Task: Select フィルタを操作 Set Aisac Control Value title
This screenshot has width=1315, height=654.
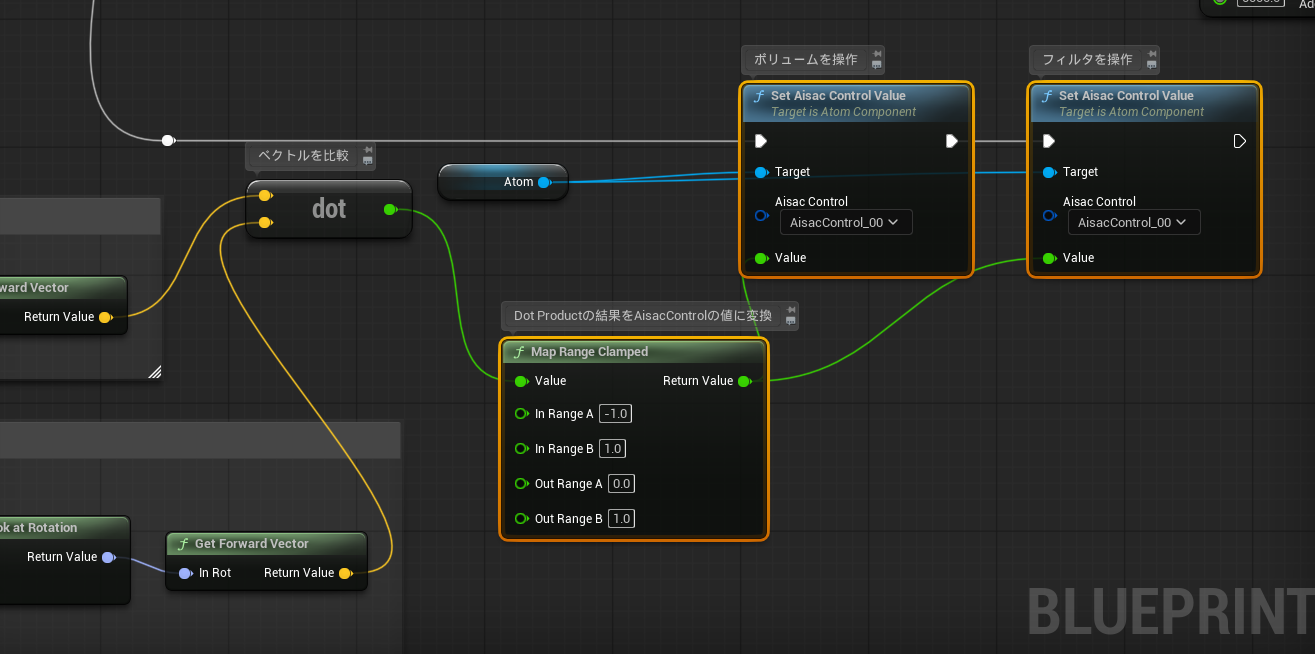Action: (x=1126, y=96)
